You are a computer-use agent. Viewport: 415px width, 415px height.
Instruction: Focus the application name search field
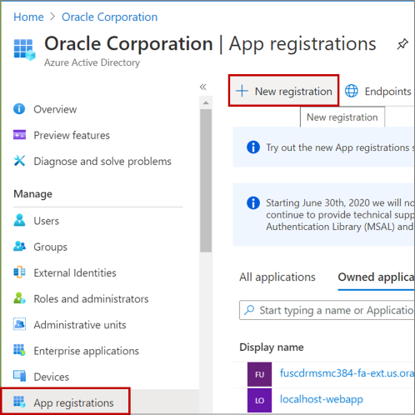[327, 310]
